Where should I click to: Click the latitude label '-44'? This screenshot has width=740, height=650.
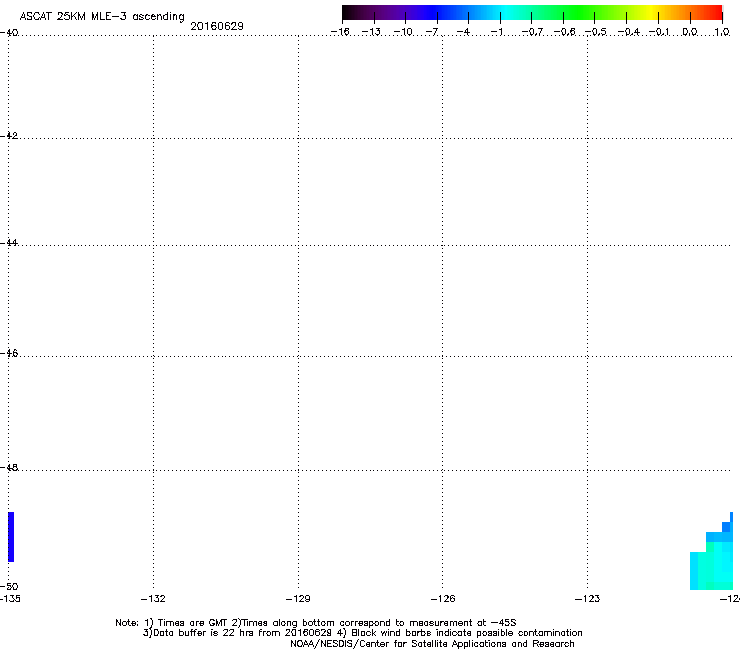[9, 243]
